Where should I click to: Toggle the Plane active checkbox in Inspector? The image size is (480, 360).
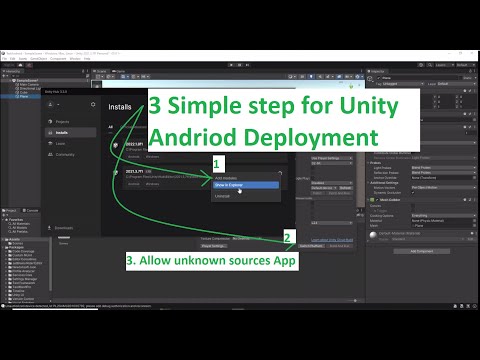379,78
